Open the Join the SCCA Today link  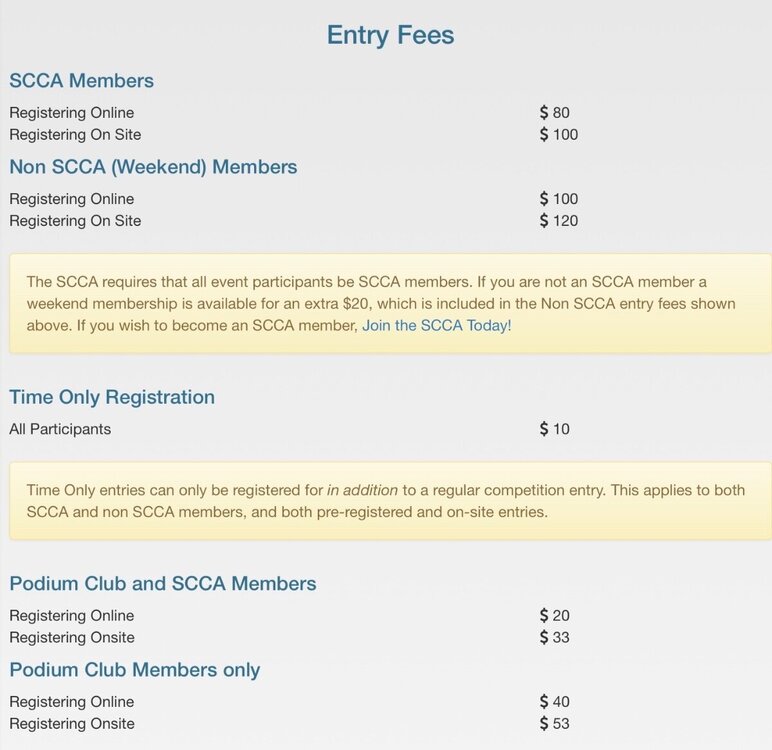437,326
